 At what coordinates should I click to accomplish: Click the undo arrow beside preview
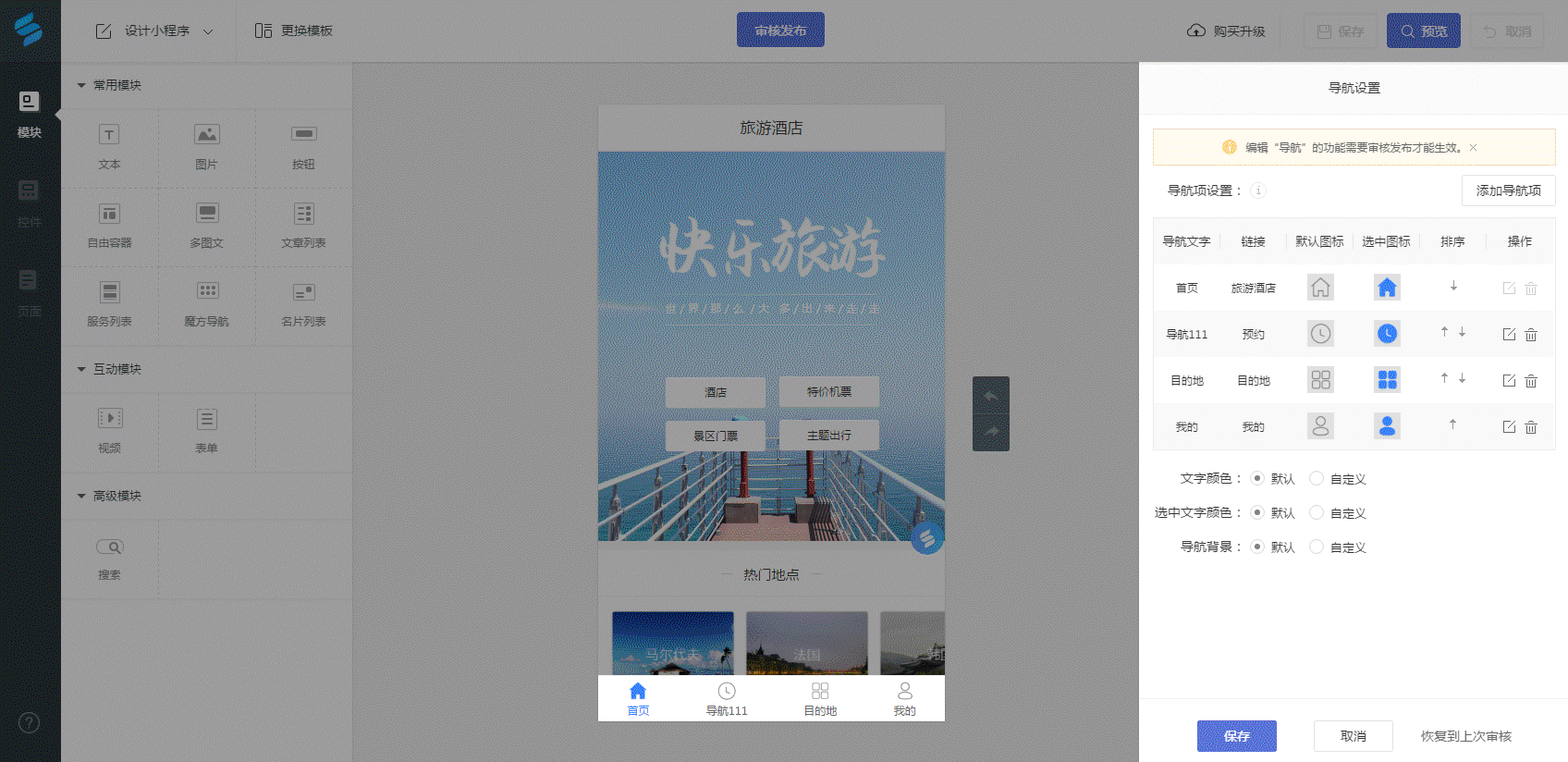coord(991,396)
